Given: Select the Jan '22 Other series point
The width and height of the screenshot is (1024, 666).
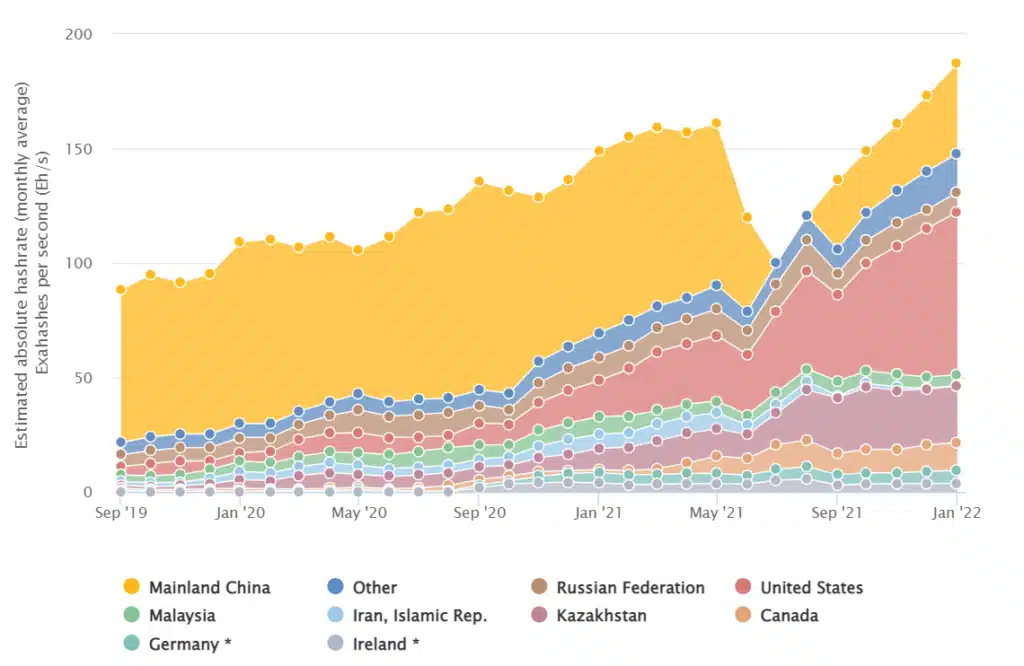Looking at the screenshot, I should click(x=956, y=154).
